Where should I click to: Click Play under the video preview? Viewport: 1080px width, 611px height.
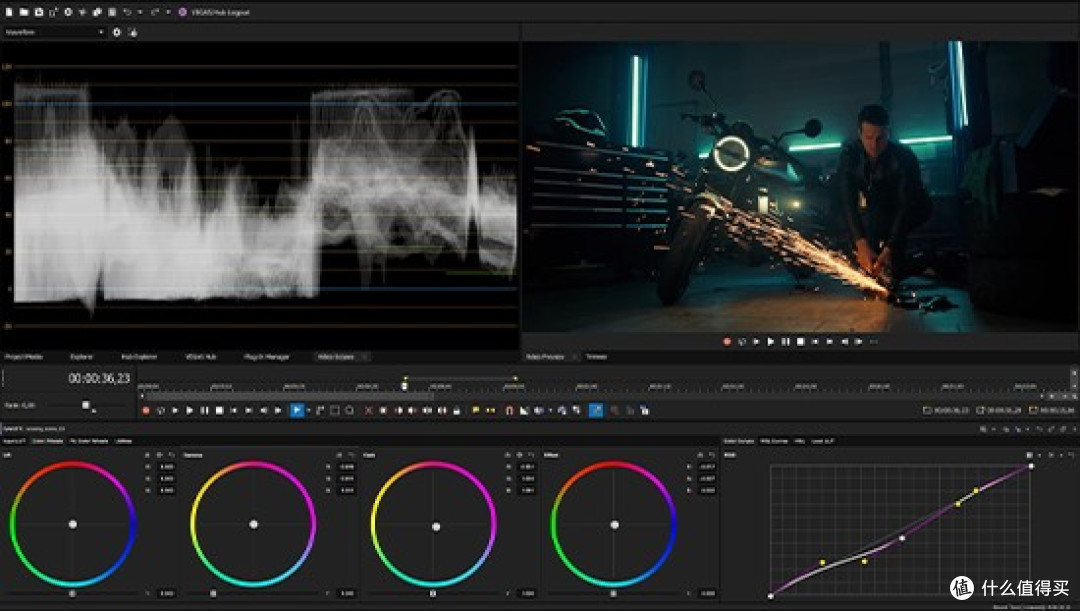[771, 342]
